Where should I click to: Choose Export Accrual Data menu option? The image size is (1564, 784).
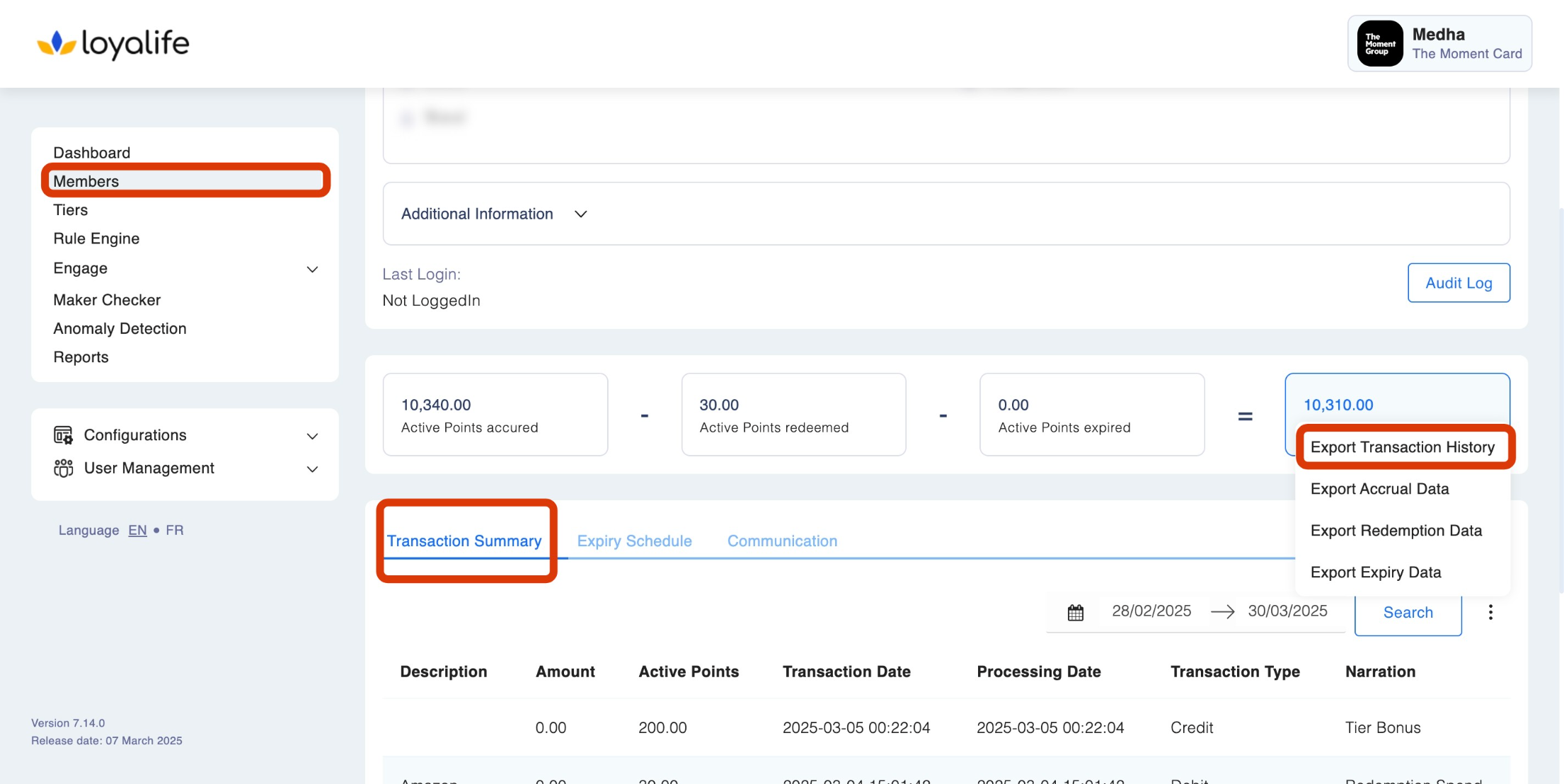point(1379,489)
